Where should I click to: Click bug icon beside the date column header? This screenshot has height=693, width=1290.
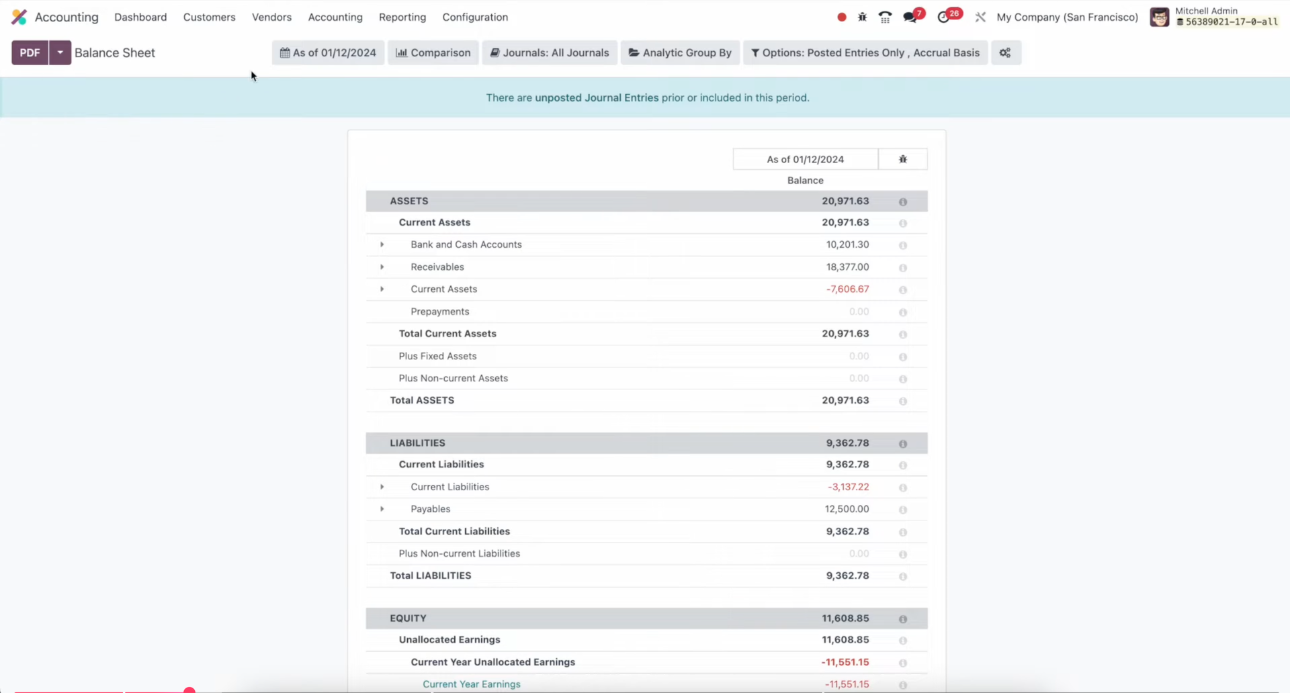click(903, 159)
